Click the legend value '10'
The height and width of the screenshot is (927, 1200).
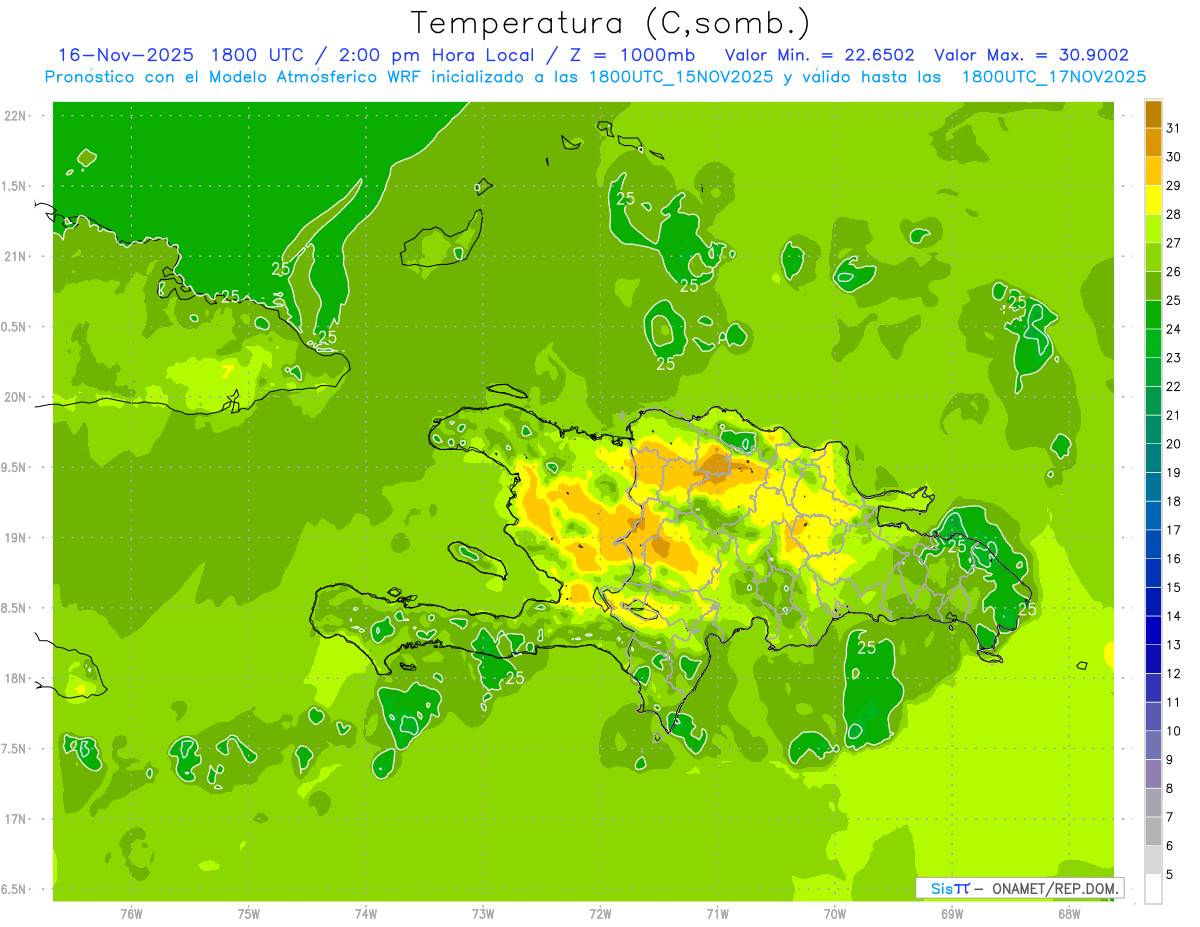point(1173,731)
